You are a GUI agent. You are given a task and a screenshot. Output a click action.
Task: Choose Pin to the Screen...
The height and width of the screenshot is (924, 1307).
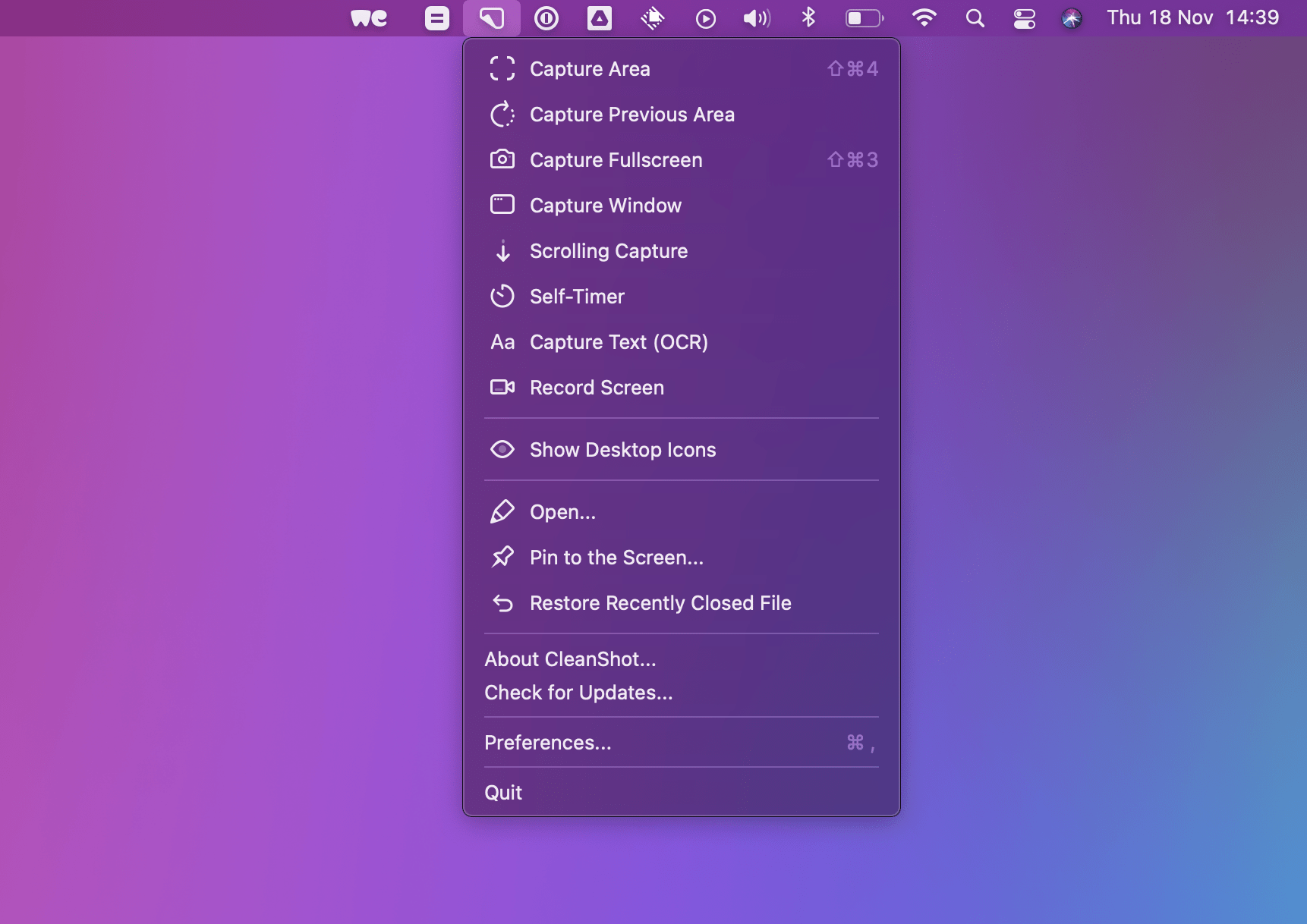pos(682,558)
